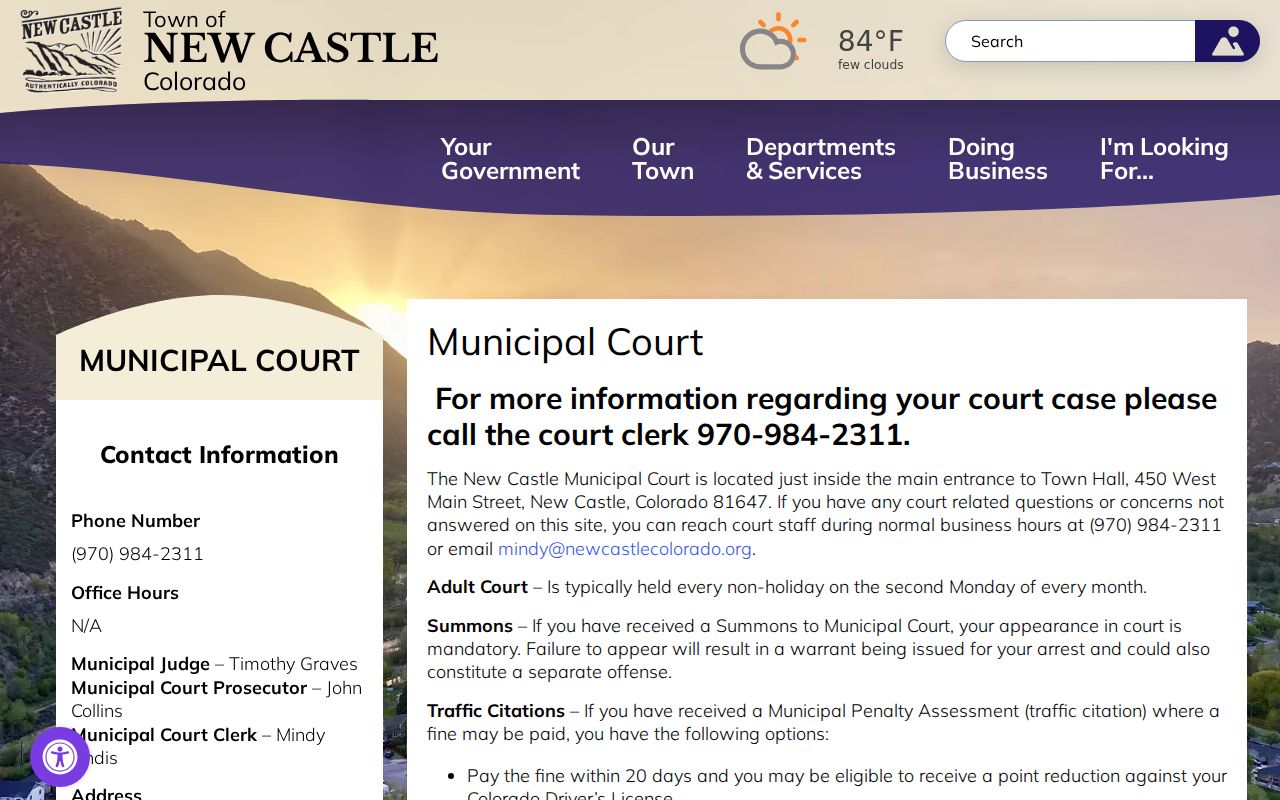This screenshot has width=1280, height=800.
Task: Click the New Castle town logo
Action: [72, 50]
